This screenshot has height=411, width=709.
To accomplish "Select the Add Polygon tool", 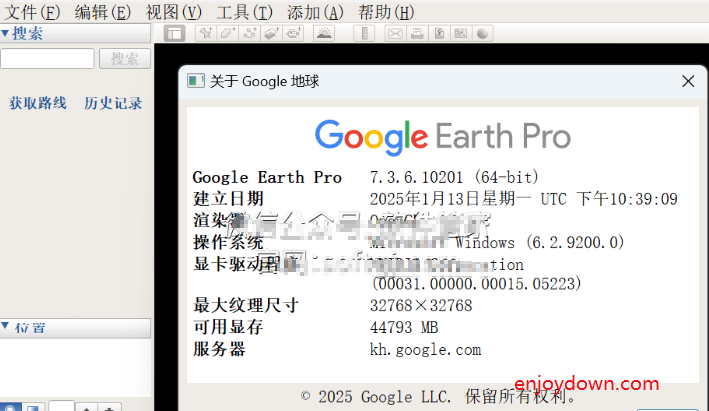I will (x=227, y=33).
